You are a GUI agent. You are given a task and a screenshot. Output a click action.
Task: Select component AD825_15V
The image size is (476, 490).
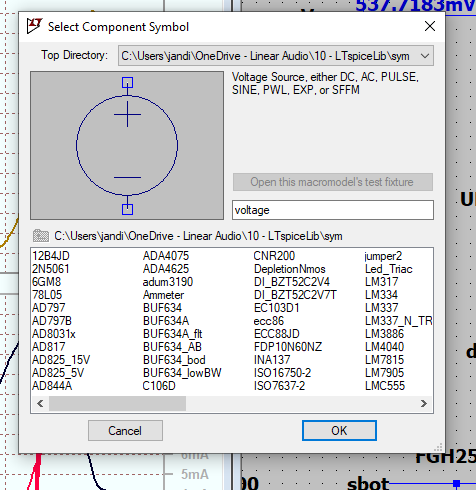coord(61,360)
